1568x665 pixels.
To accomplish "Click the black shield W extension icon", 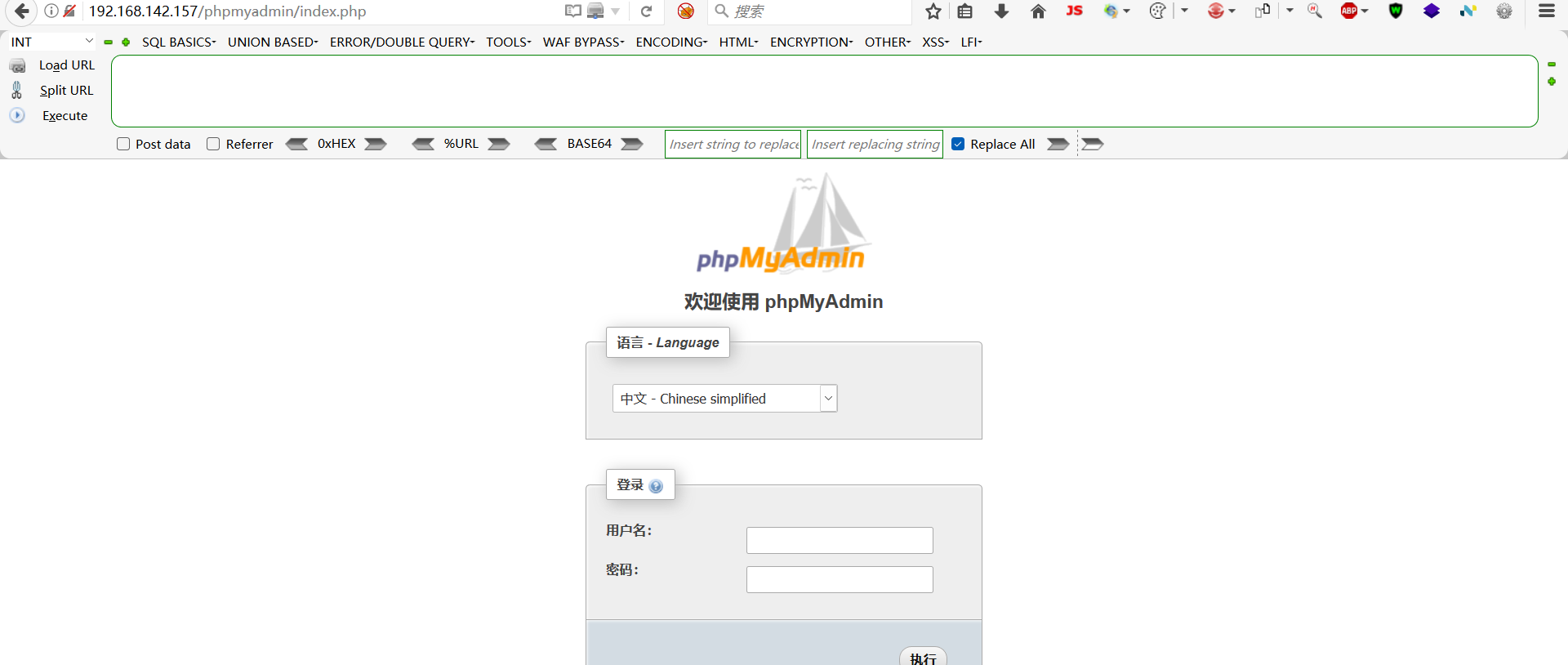I will pyautogui.click(x=1396, y=11).
